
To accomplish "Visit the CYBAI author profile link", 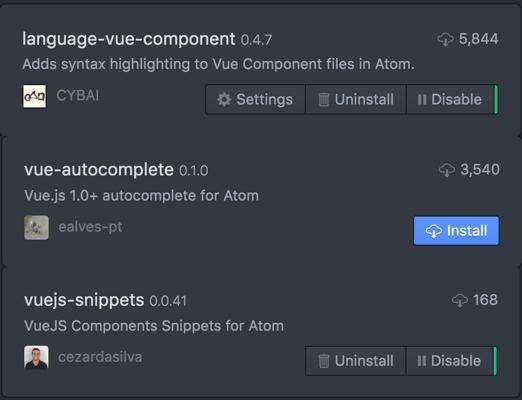I will (x=78, y=96).
